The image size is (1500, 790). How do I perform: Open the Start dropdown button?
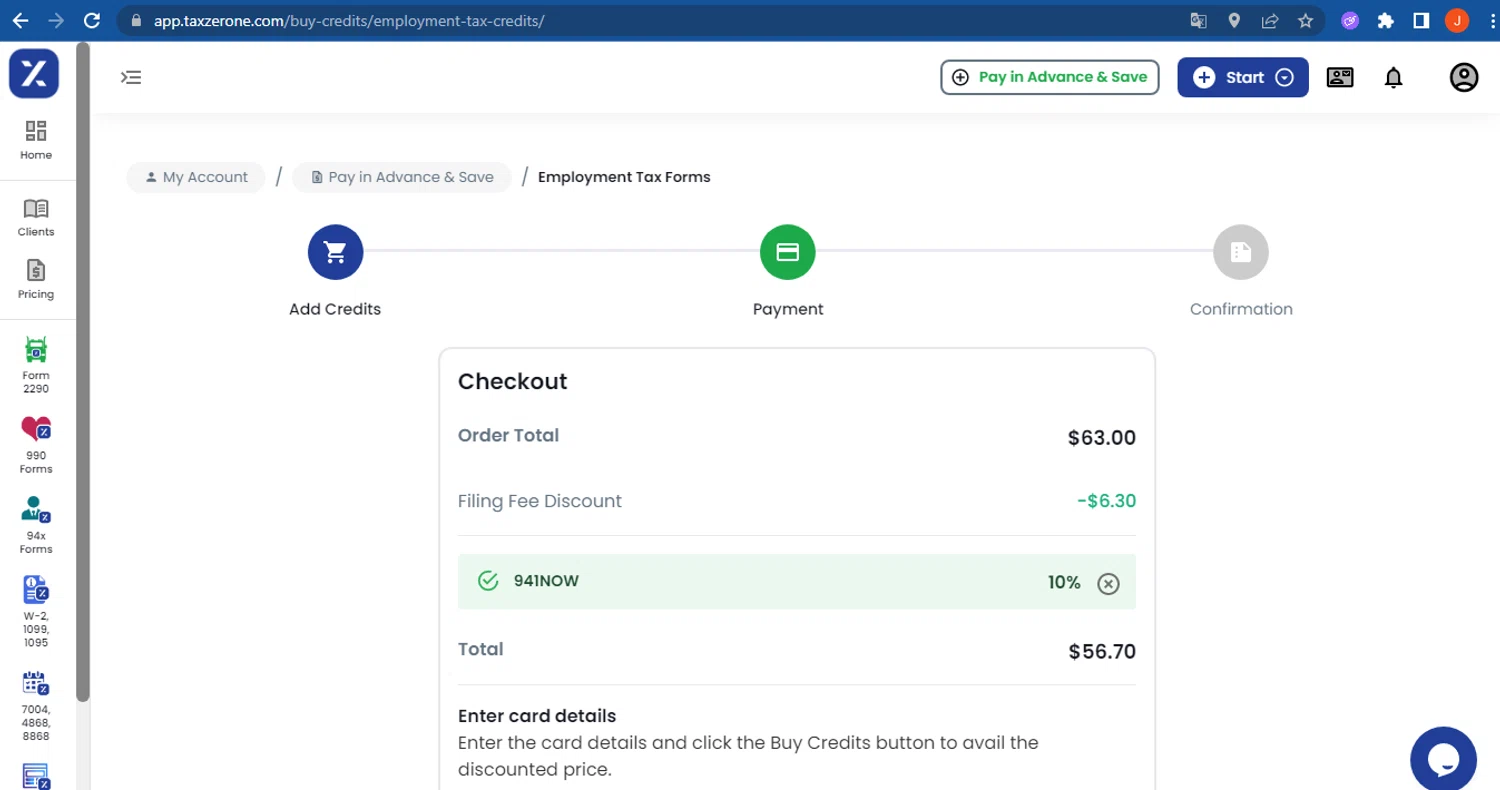pyautogui.click(x=1243, y=77)
